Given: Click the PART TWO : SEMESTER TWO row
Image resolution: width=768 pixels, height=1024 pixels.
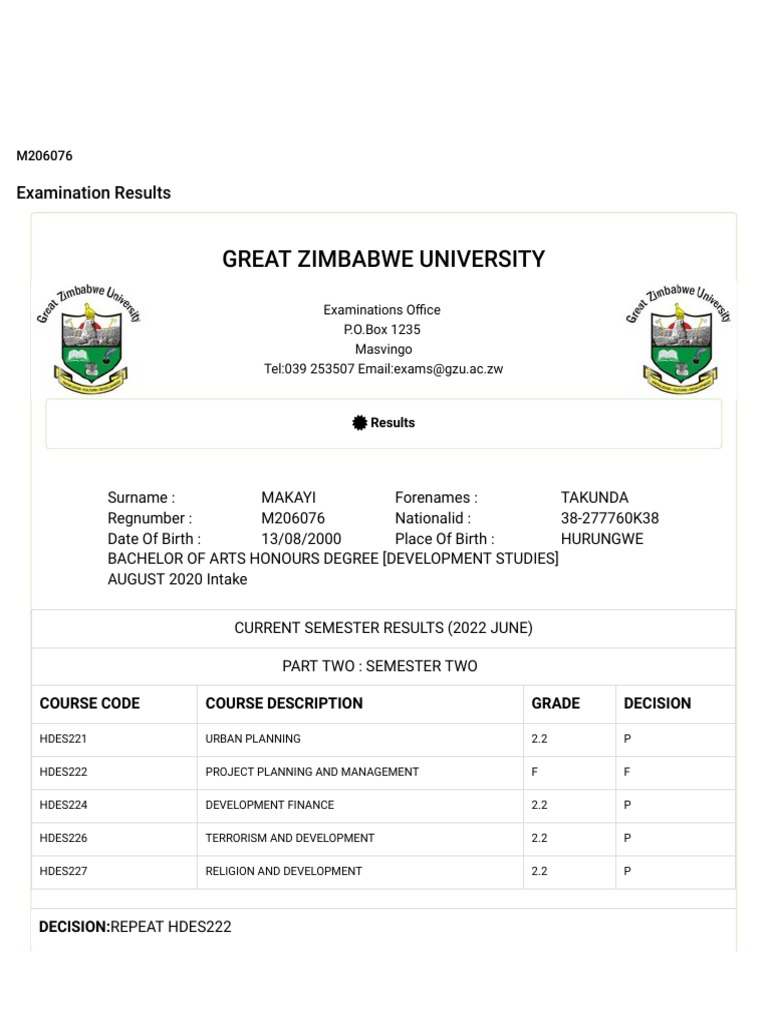Looking at the screenshot, I should tap(383, 666).
